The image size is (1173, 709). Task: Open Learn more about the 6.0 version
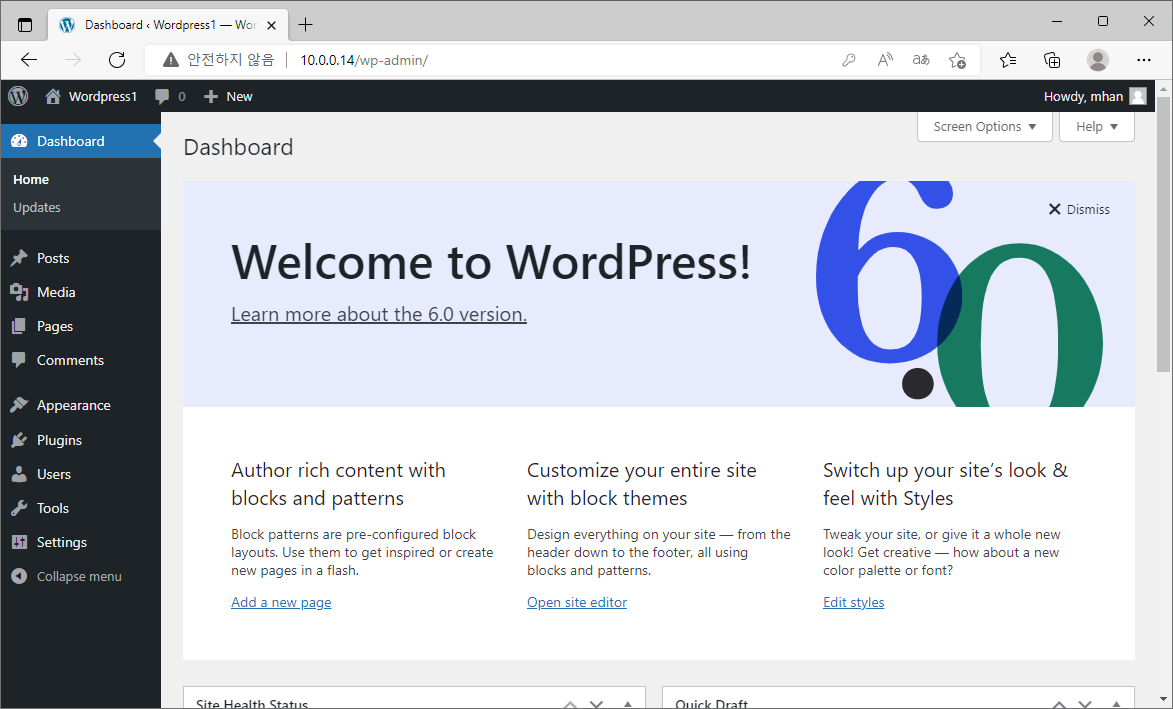click(x=379, y=314)
